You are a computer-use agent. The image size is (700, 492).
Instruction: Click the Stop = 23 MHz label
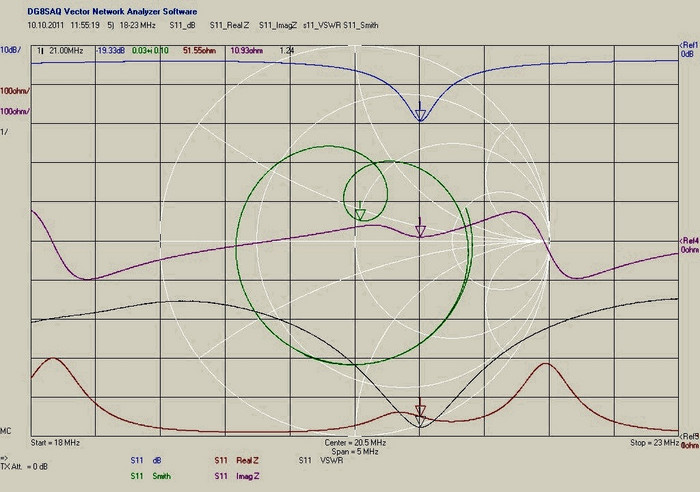[654, 442]
